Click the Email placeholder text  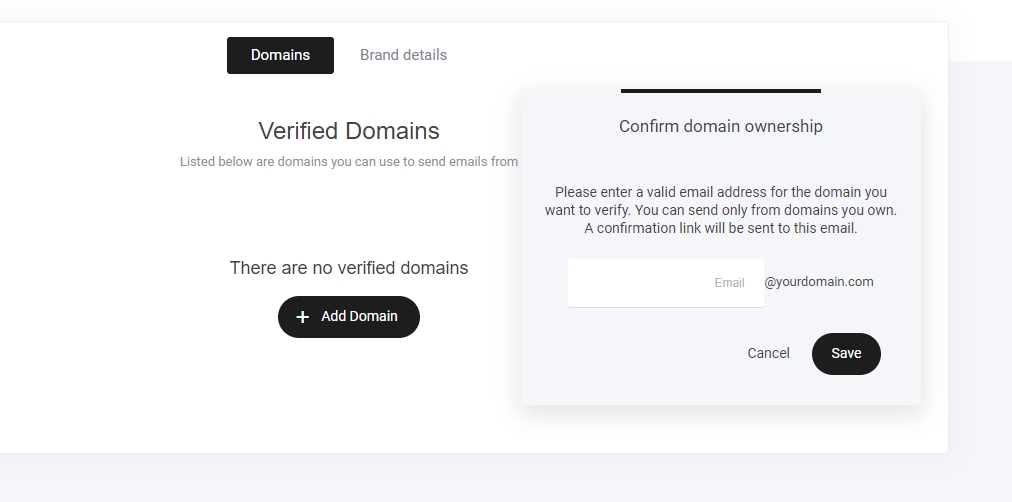coord(729,283)
